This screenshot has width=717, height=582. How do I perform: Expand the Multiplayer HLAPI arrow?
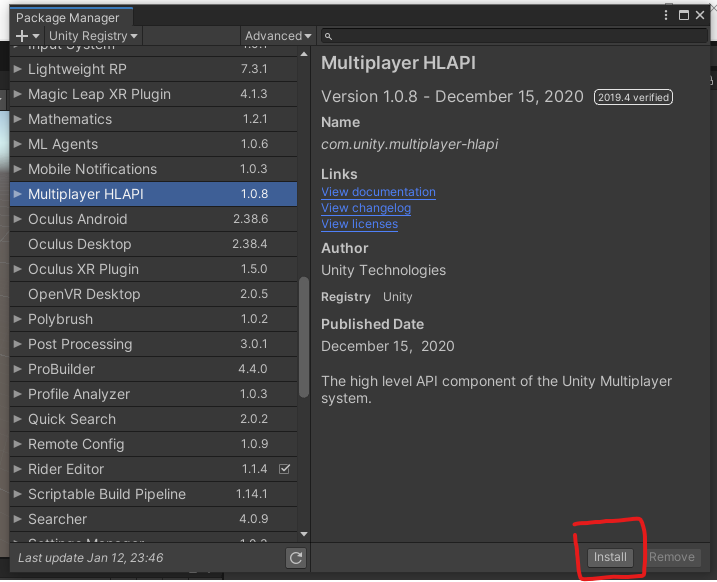tap(18, 194)
